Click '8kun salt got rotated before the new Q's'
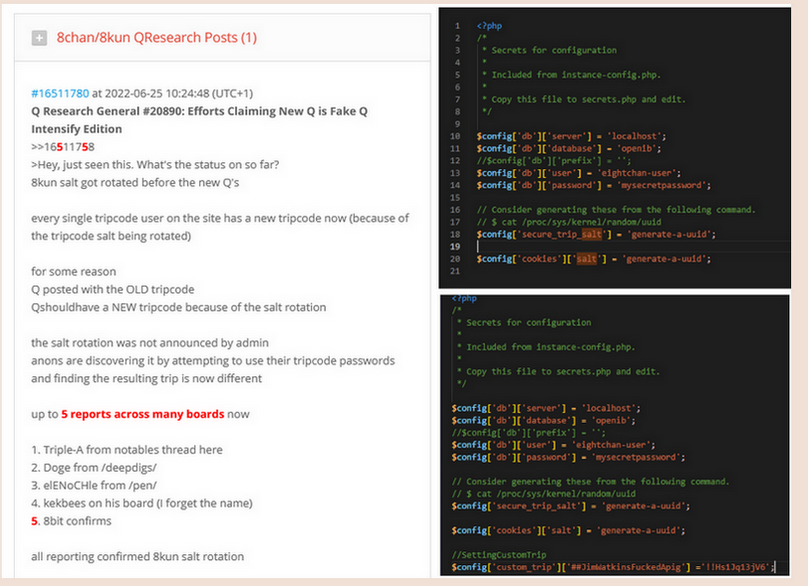808x586 pixels. click(x=135, y=182)
